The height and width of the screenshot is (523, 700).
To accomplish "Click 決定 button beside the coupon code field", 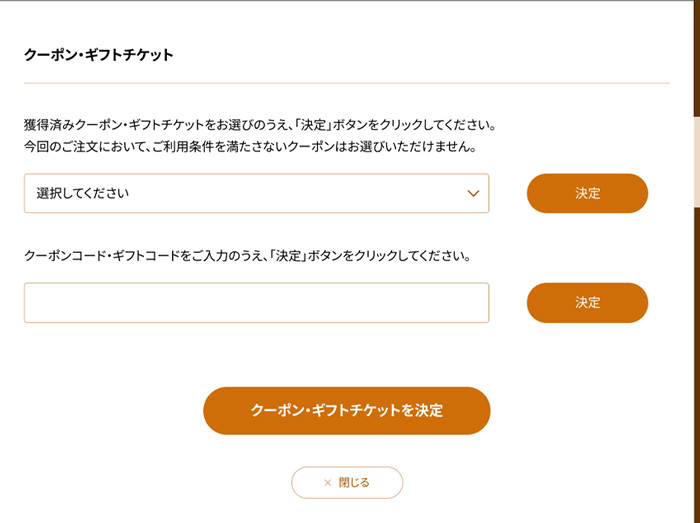I will 587,303.
